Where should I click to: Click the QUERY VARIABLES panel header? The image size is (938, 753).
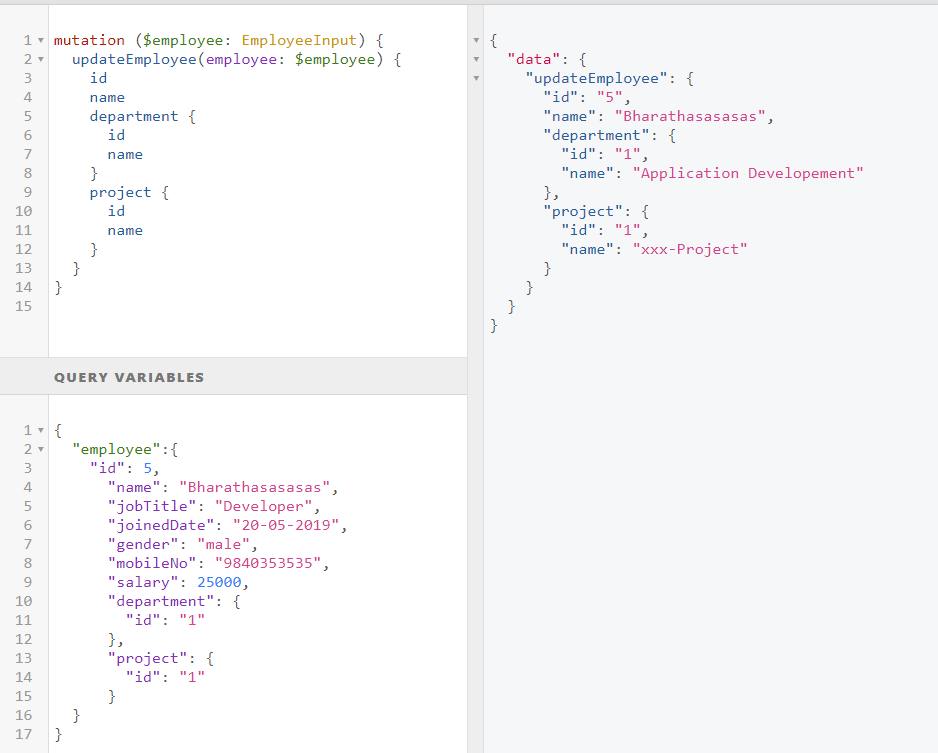coord(233,377)
